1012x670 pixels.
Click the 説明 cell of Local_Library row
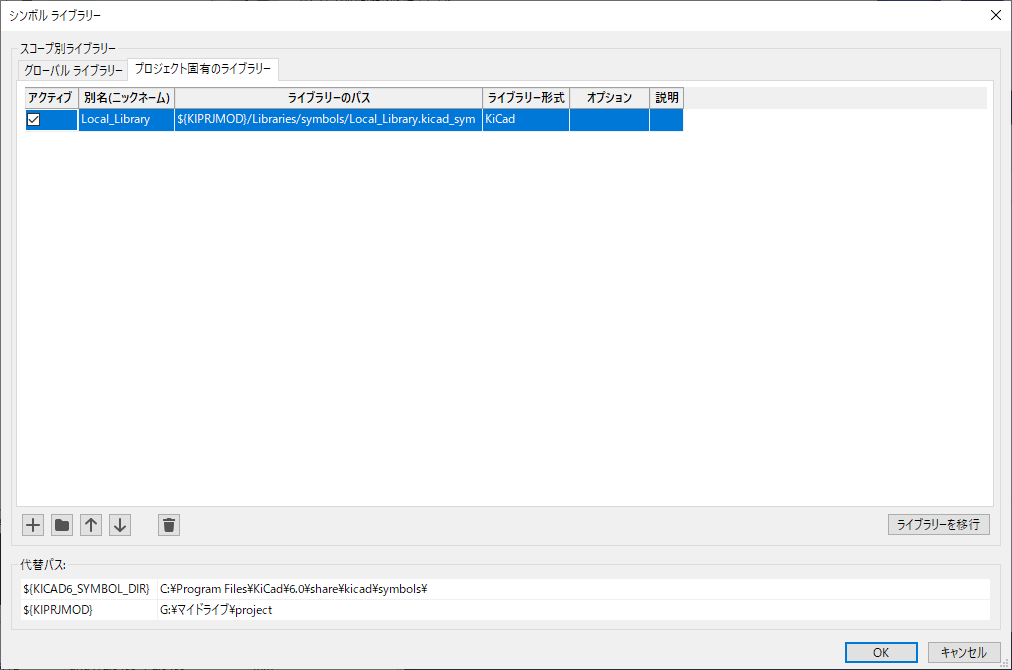tap(666, 120)
